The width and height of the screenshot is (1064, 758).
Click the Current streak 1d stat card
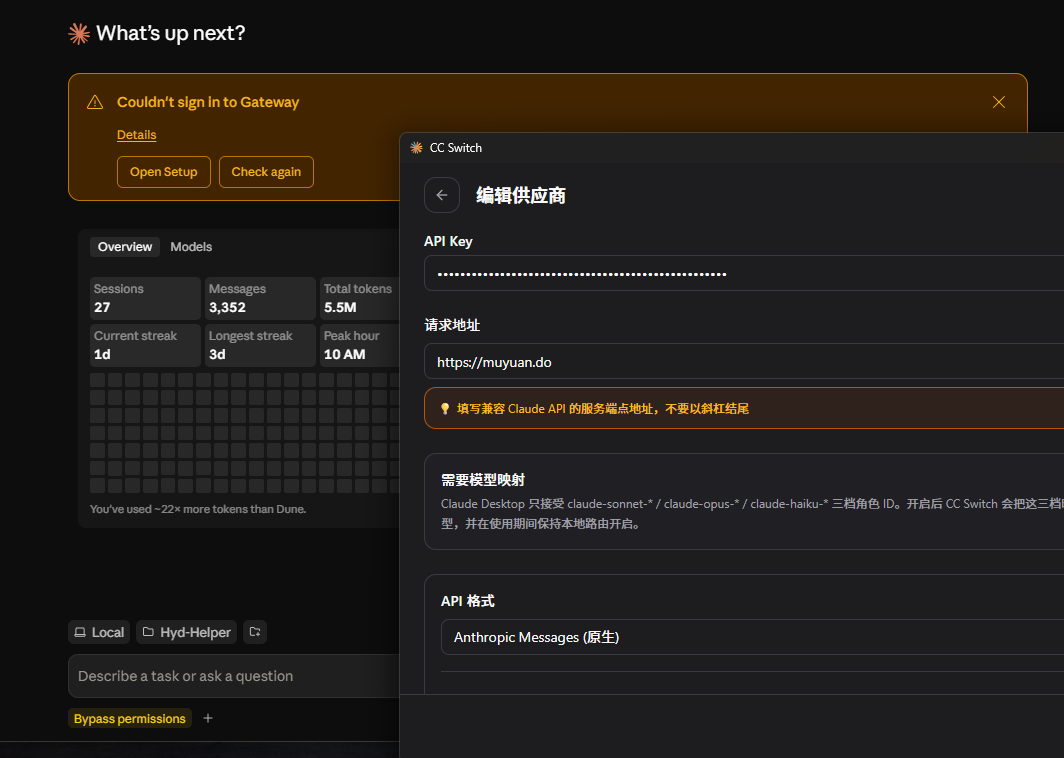[145, 345]
